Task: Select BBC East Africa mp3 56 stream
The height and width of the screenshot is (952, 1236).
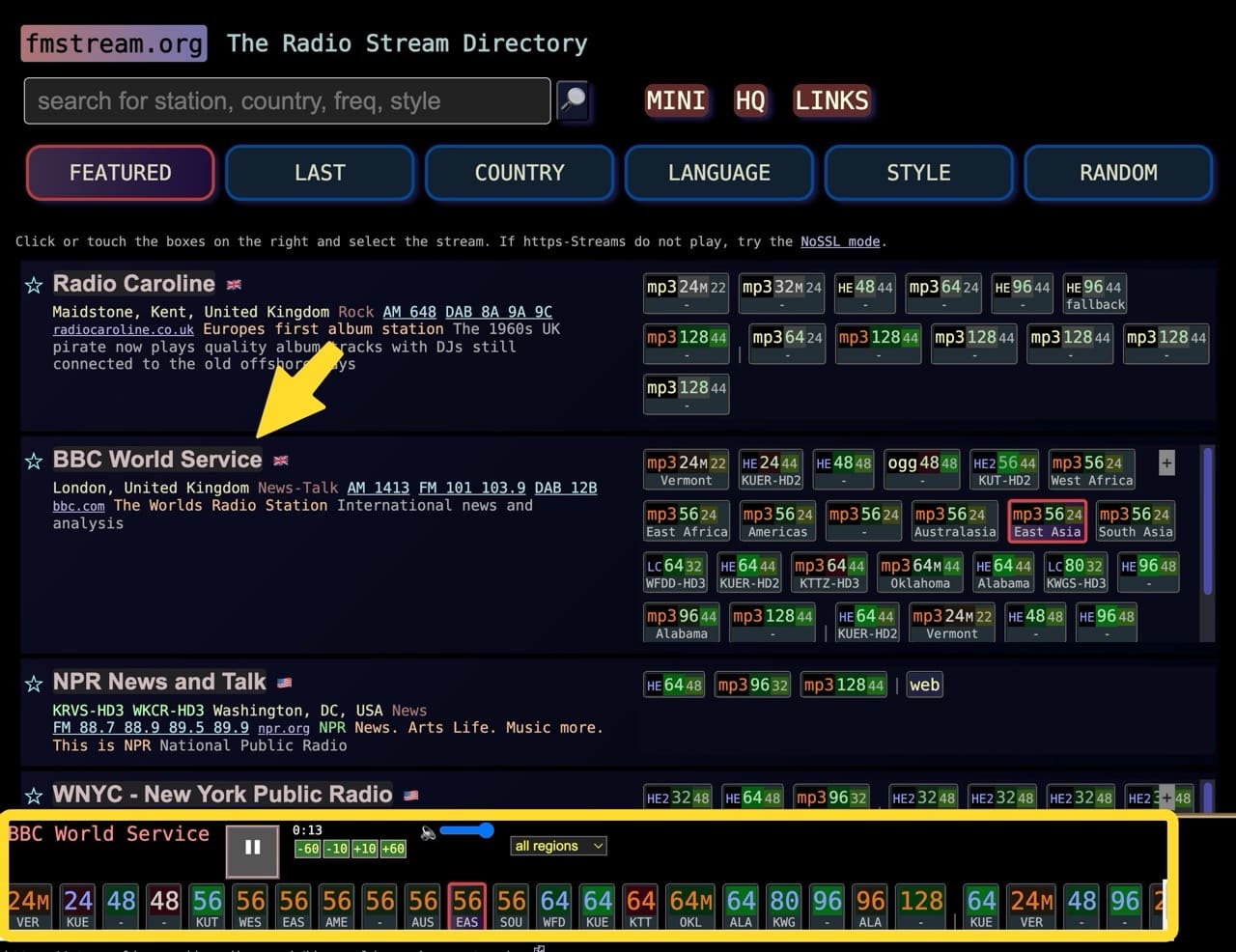Action: 687,520
